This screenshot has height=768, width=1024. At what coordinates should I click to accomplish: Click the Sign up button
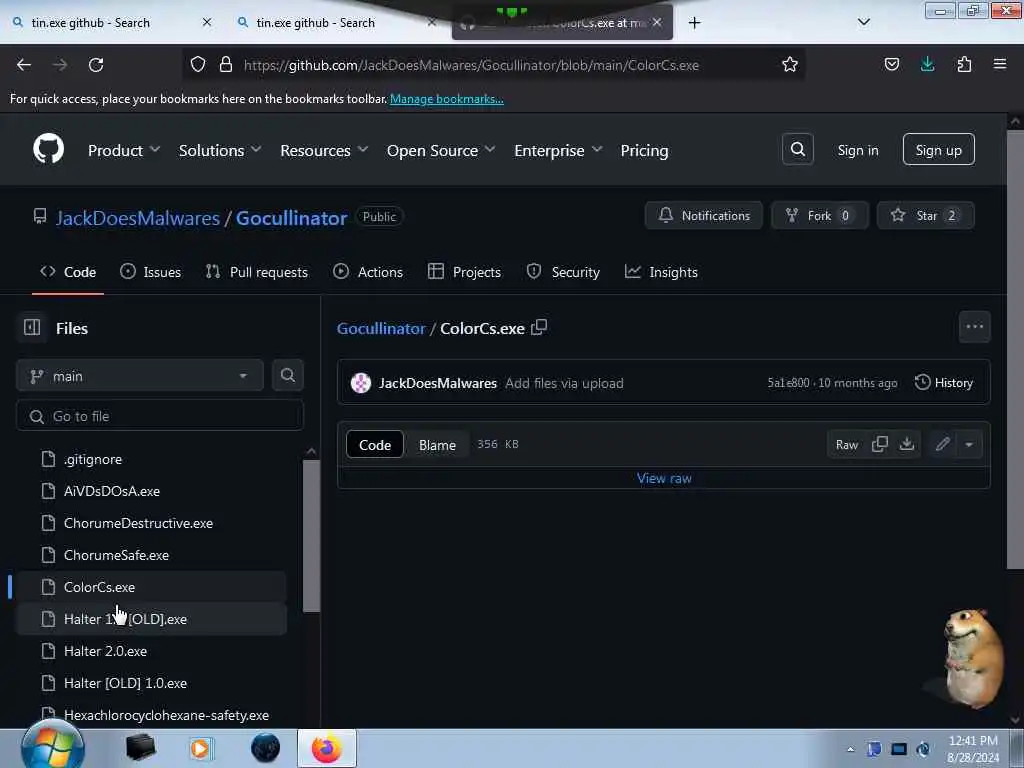(938, 150)
